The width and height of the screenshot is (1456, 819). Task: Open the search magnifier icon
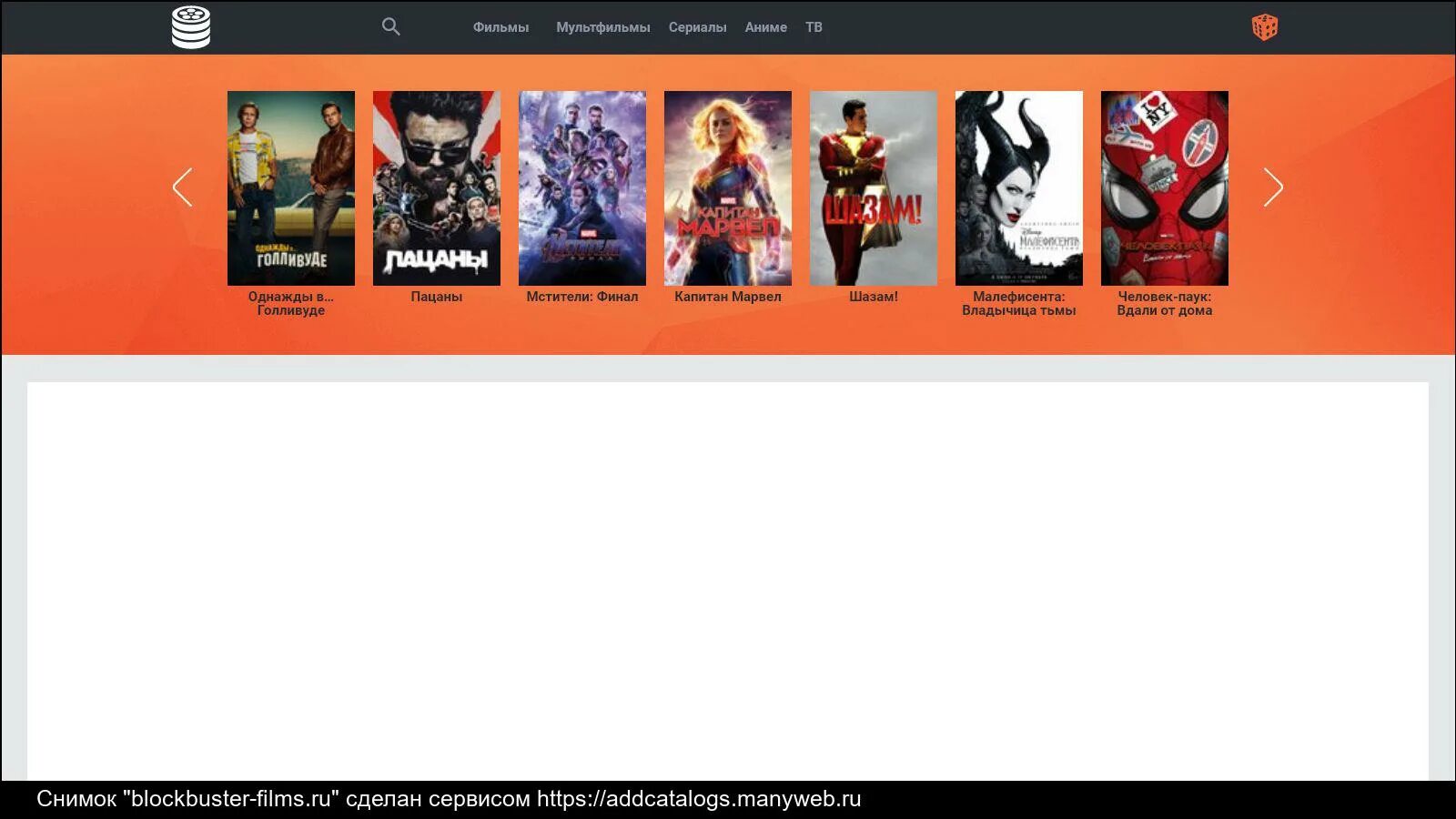(x=391, y=26)
